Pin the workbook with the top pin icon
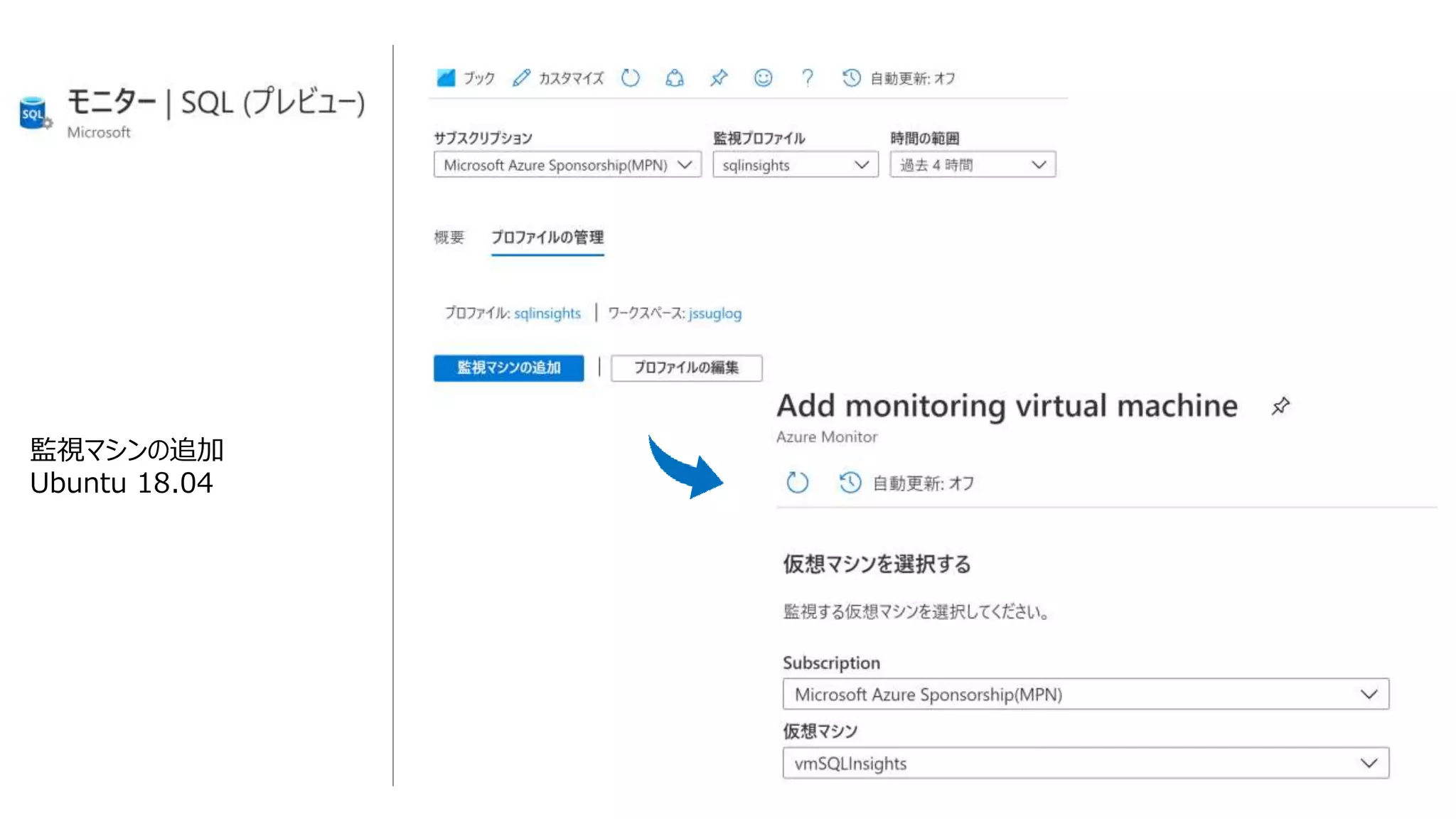This screenshot has width=1456, height=819. pyautogui.click(x=719, y=77)
